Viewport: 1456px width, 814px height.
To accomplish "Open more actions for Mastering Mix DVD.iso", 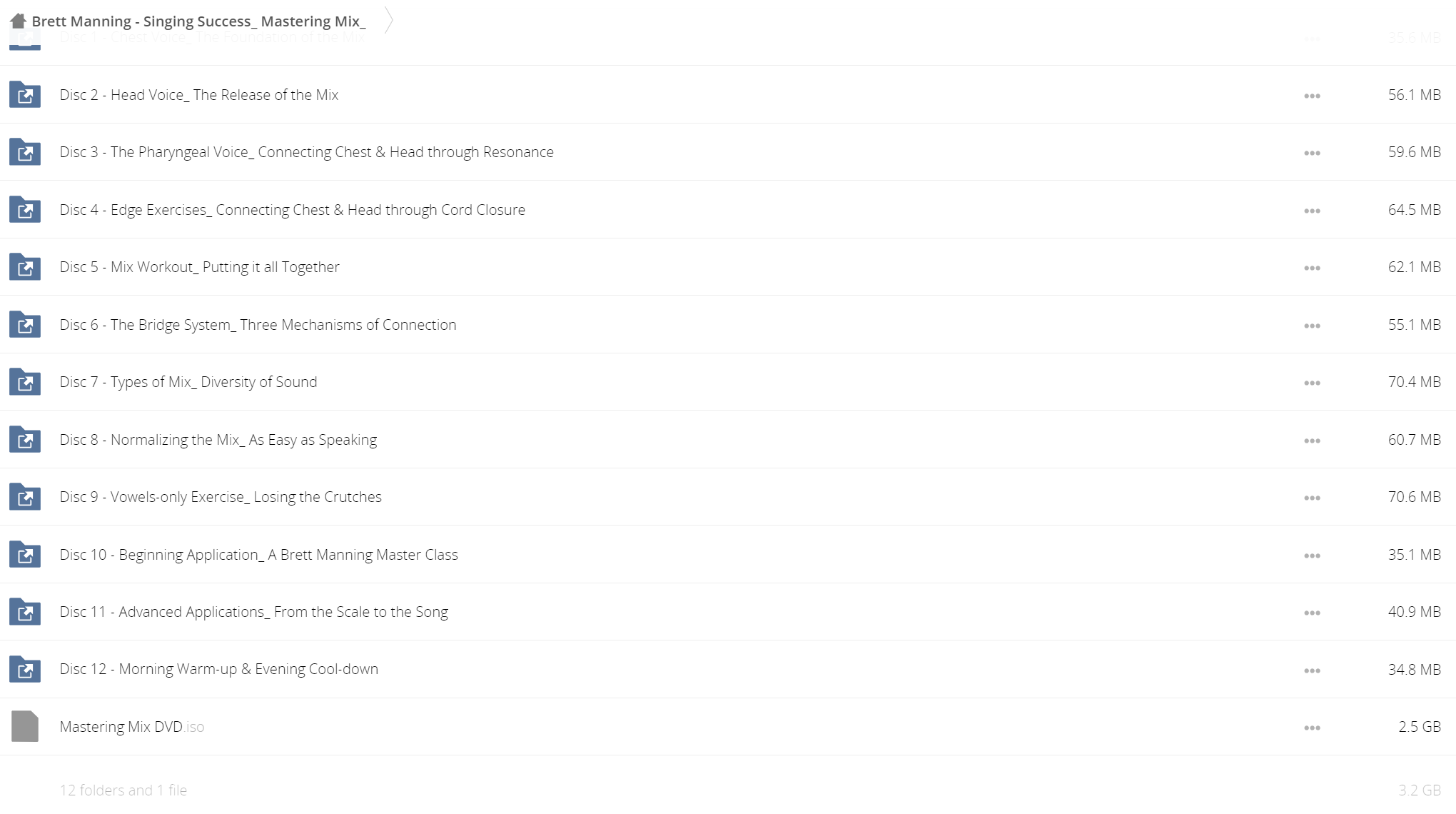I will coord(1312,728).
